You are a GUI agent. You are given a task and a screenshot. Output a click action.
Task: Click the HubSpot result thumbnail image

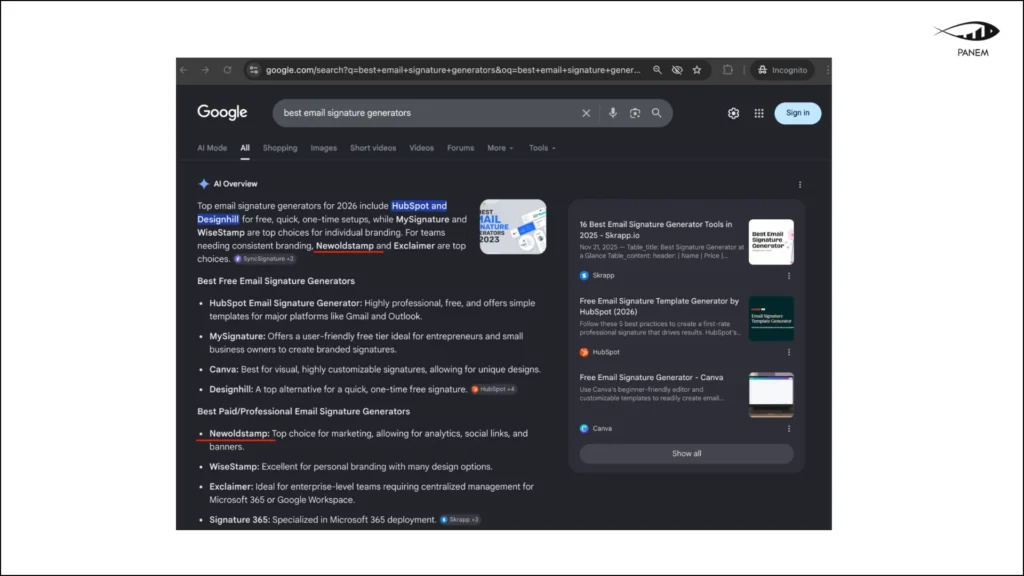(771, 319)
